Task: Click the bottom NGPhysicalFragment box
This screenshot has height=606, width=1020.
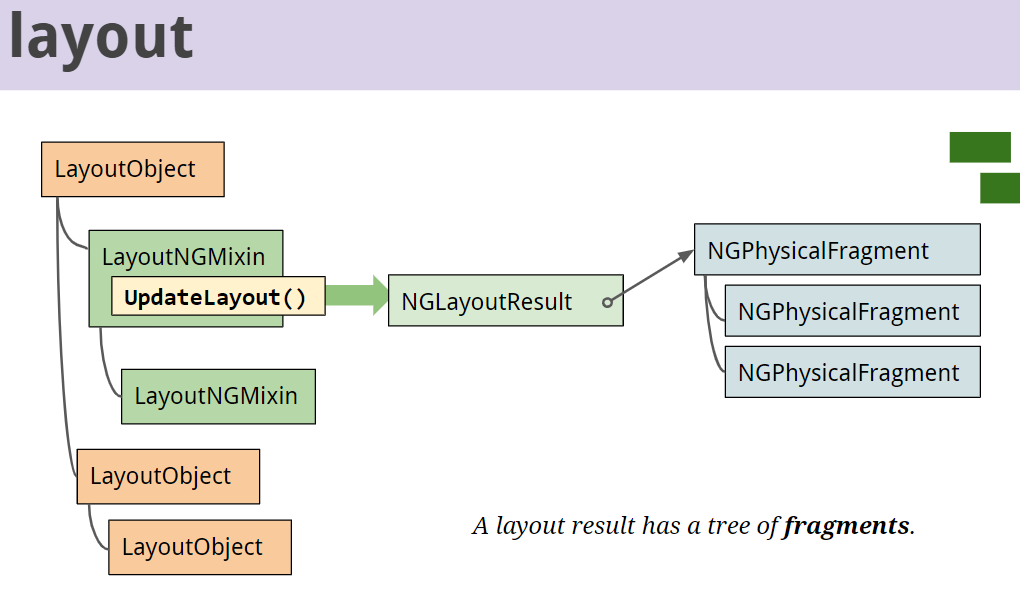Action: (x=852, y=371)
